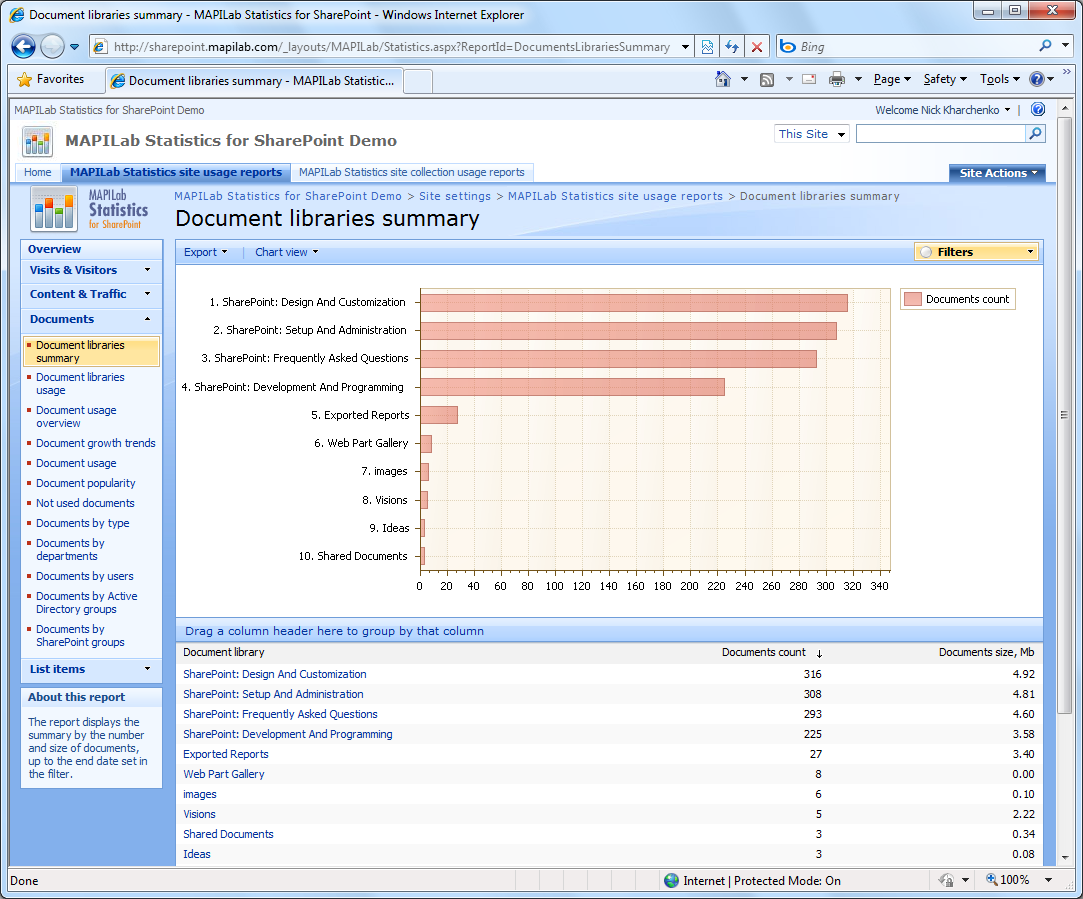
Task: Click the Print icon
Action: pyautogui.click(x=836, y=79)
